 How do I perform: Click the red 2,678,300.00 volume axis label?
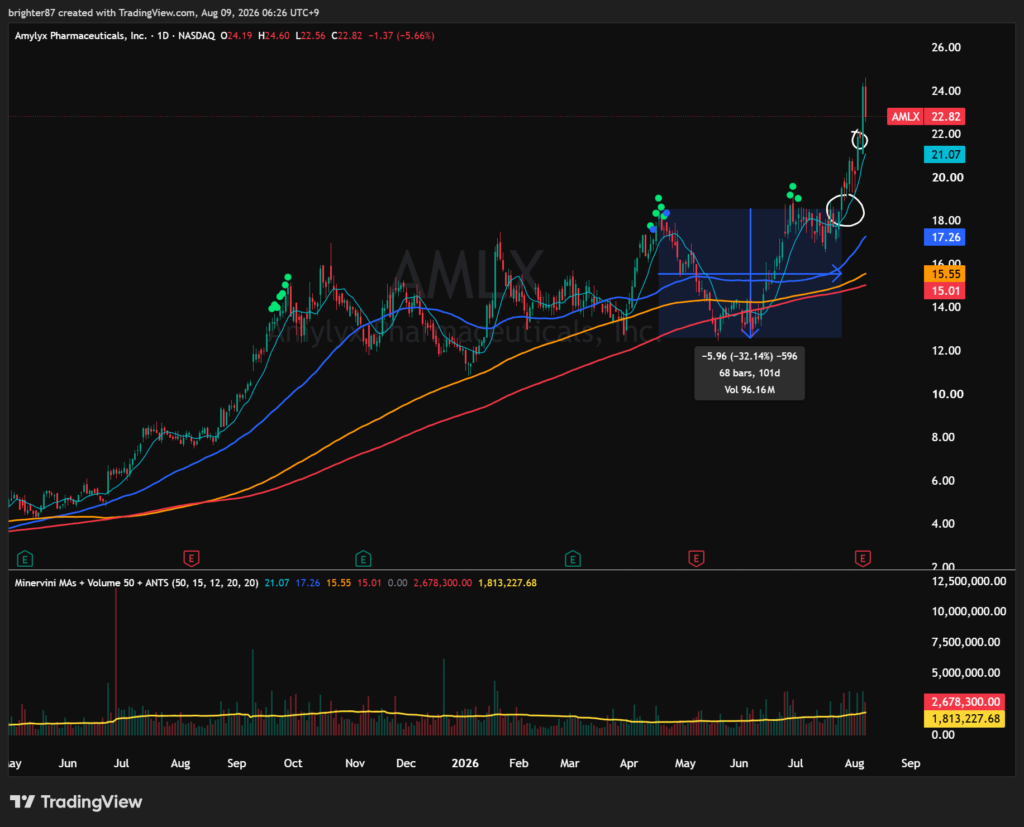(965, 702)
